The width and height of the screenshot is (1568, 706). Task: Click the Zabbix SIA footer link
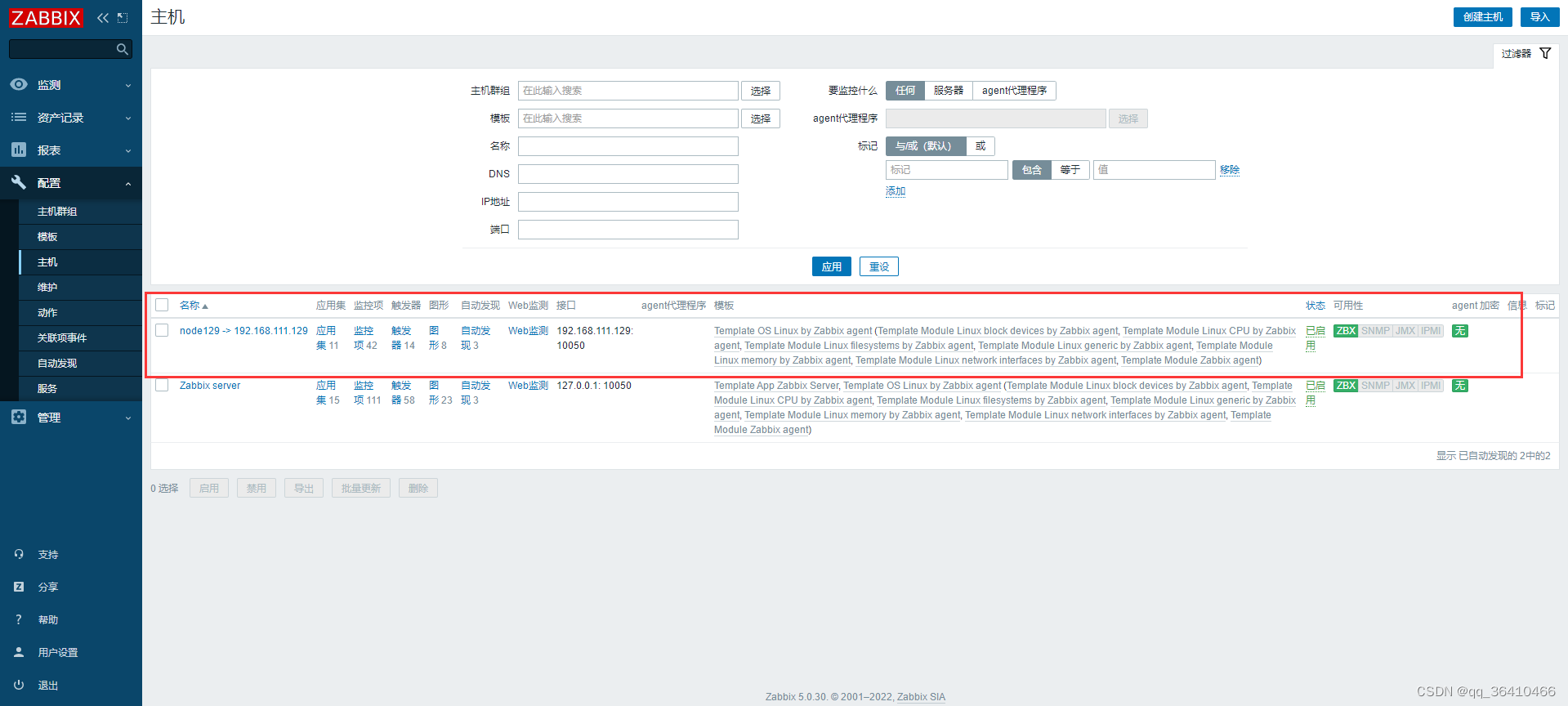click(921, 697)
